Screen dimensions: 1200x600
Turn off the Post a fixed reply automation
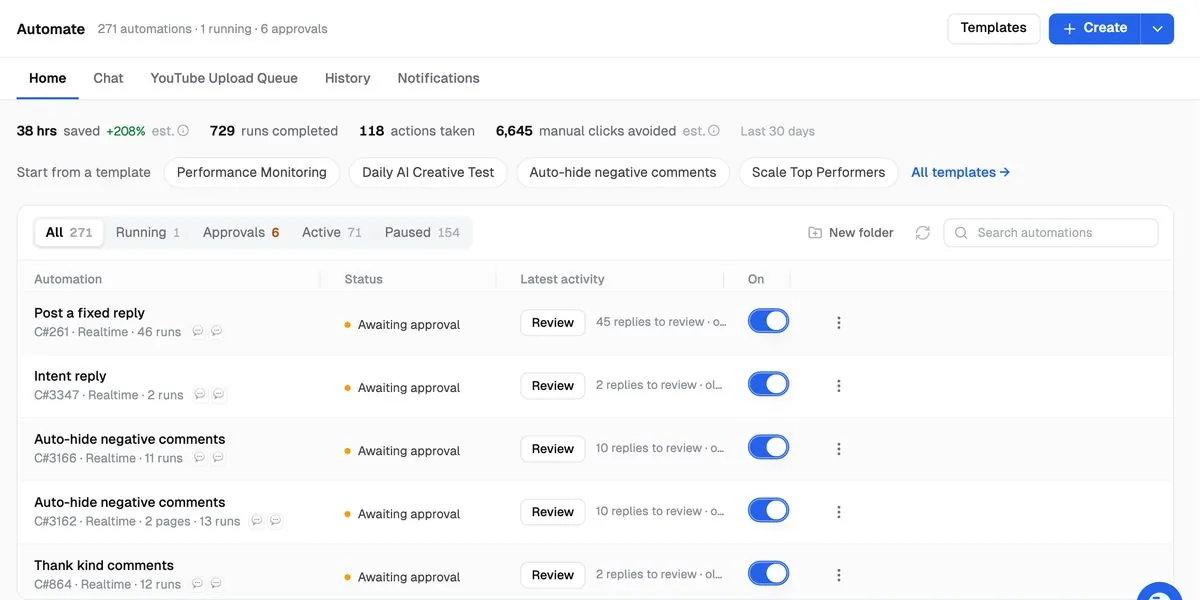coord(768,321)
